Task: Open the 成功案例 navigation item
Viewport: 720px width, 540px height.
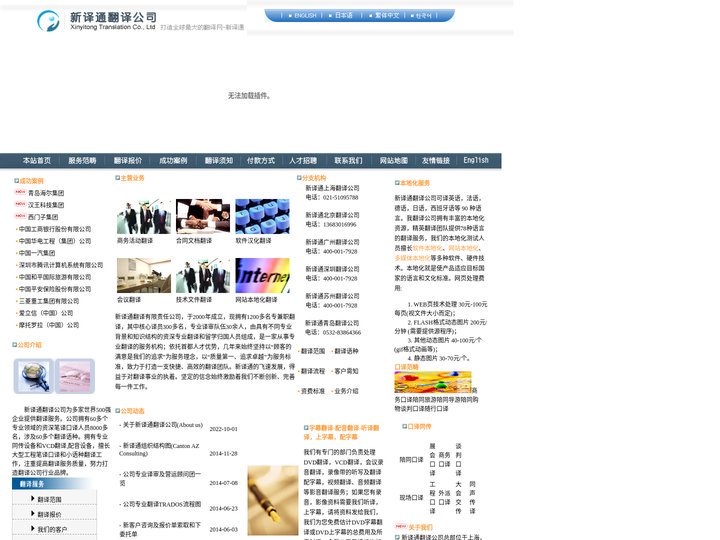Action: [x=173, y=160]
